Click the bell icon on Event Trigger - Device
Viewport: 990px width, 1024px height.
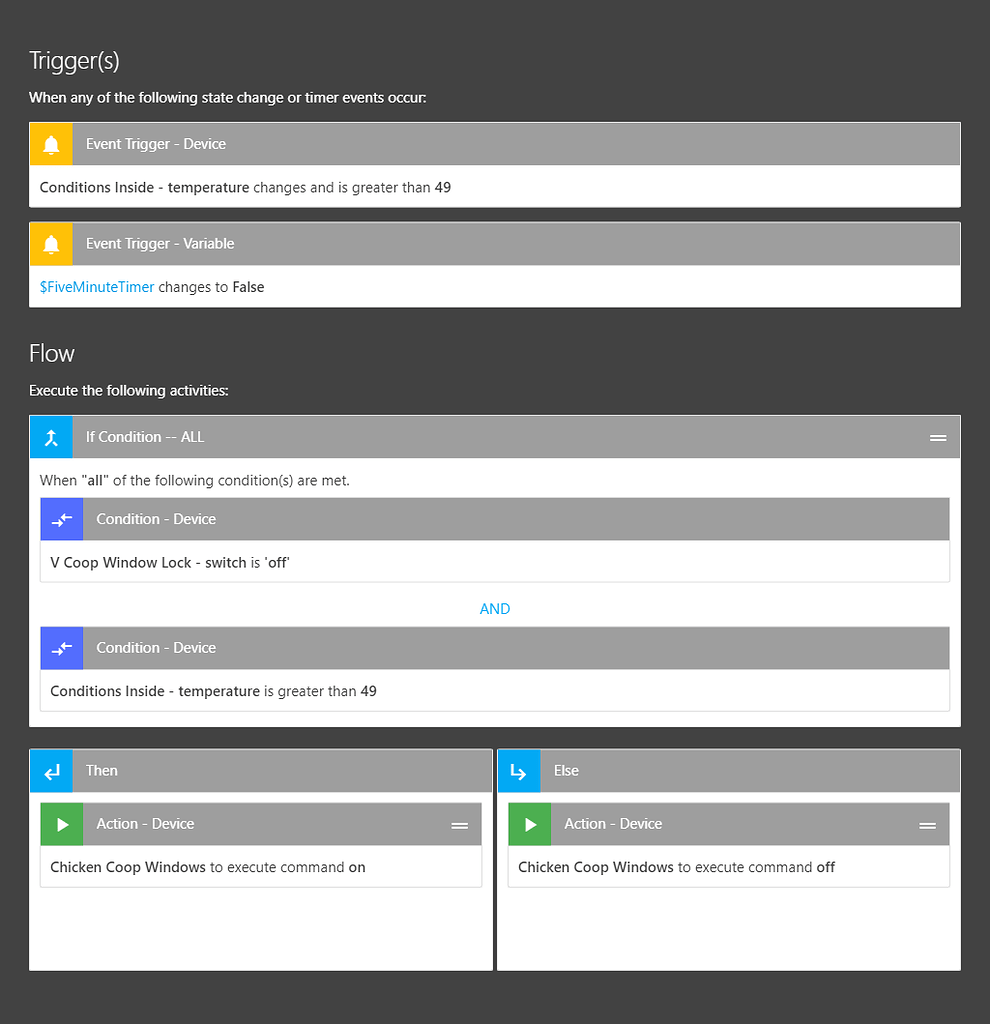pyautogui.click(x=50, y=143)
